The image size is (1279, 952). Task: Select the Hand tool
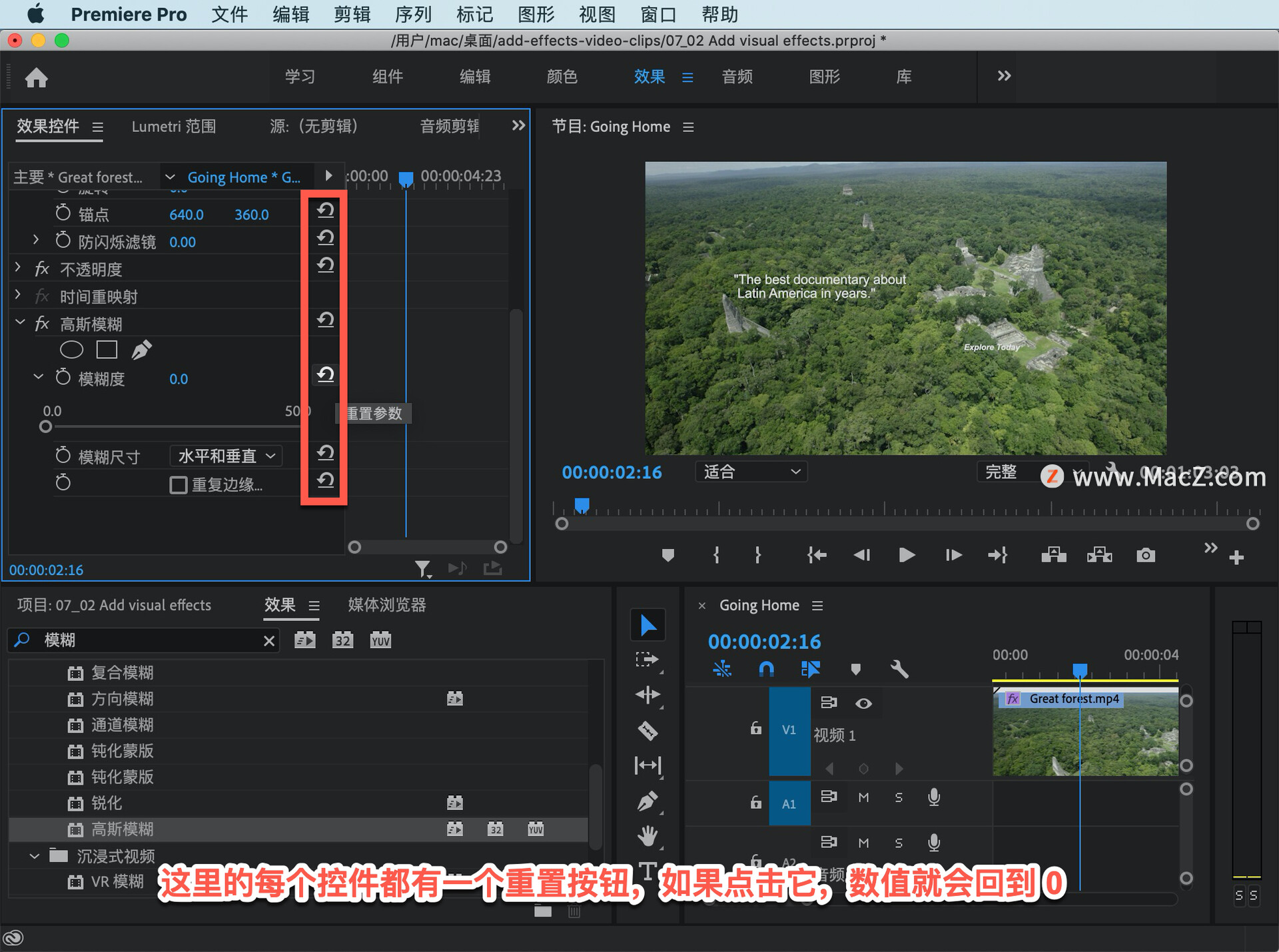pyautogui.click(x=647, y=835)
